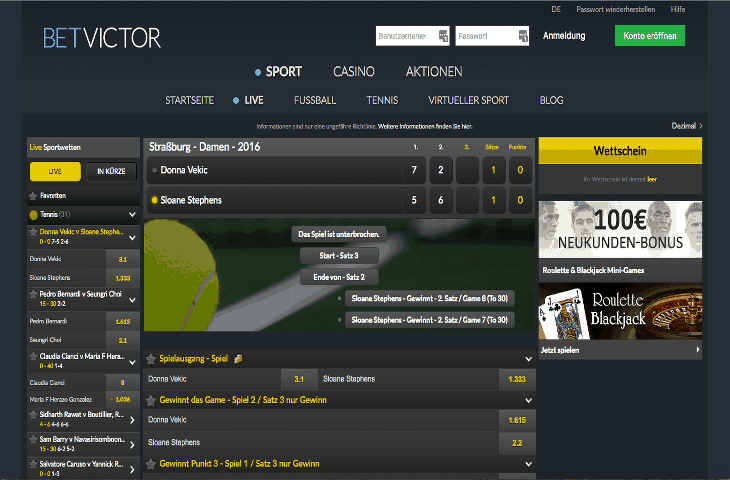Select Sloane Stephens odds 1.333 in Spielausgang

tap(517, 379)
